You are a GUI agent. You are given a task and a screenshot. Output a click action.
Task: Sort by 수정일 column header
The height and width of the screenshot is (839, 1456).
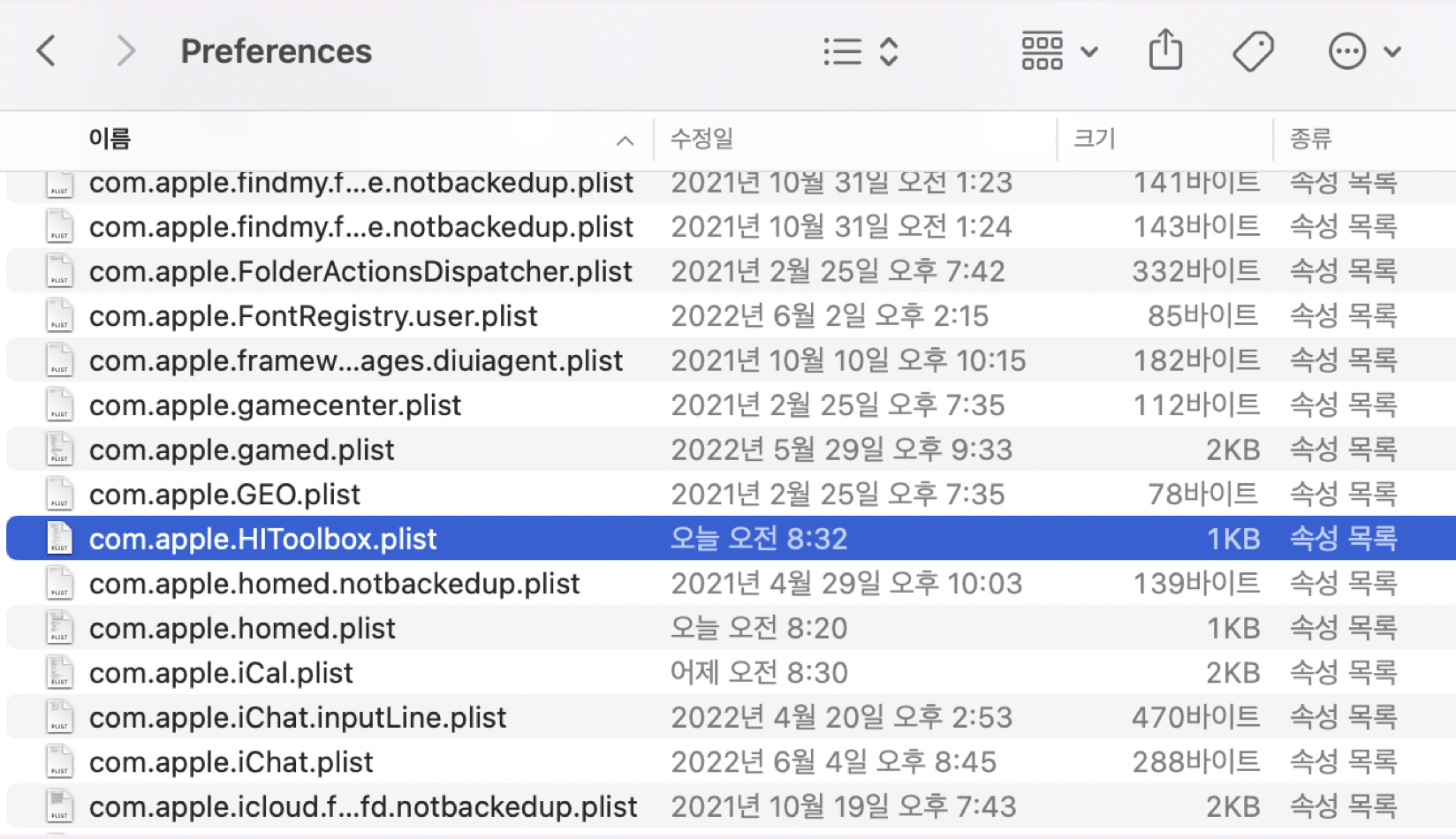(701, 139)
